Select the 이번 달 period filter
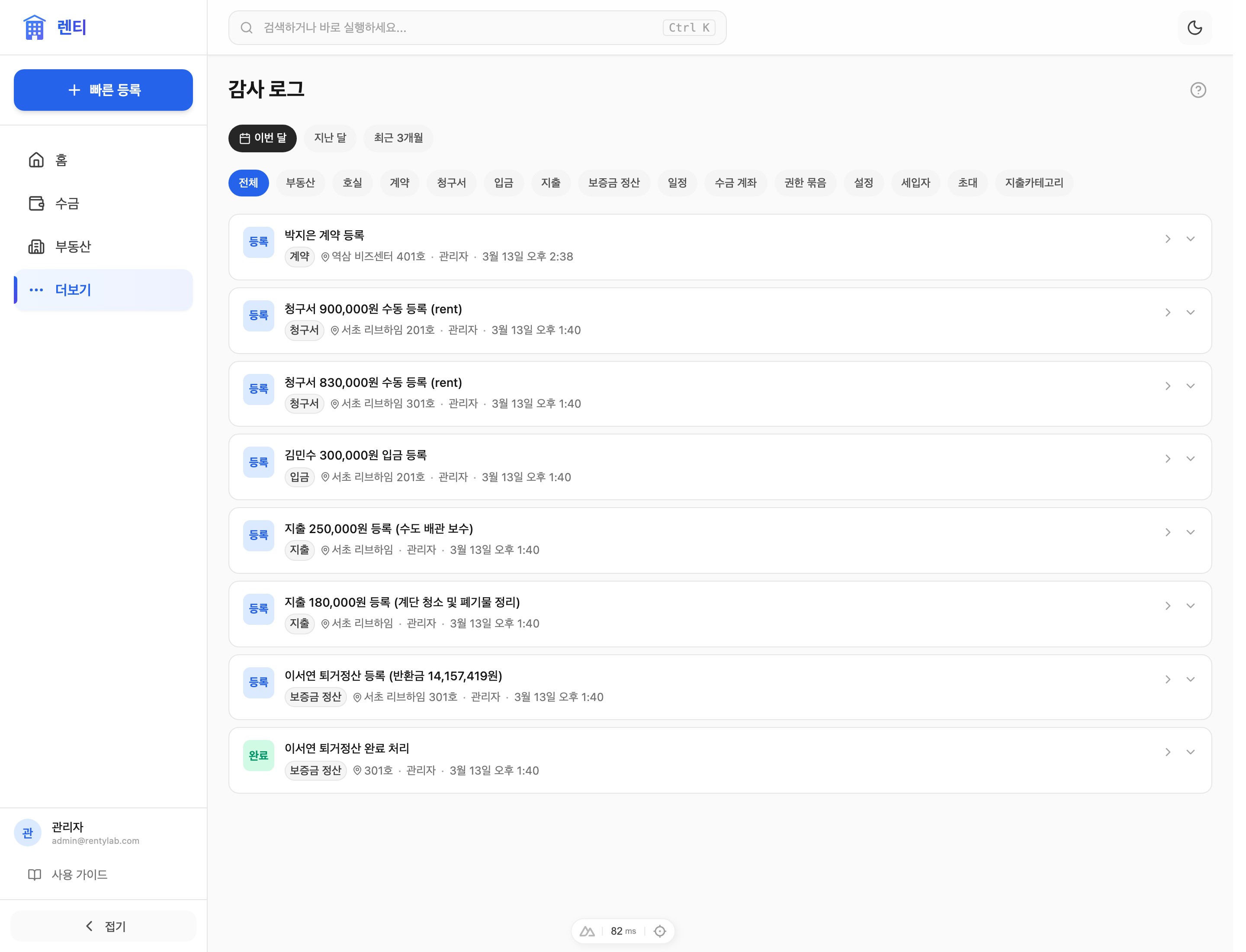Viewport: 1246px width, 952px height. pos(262,138)
